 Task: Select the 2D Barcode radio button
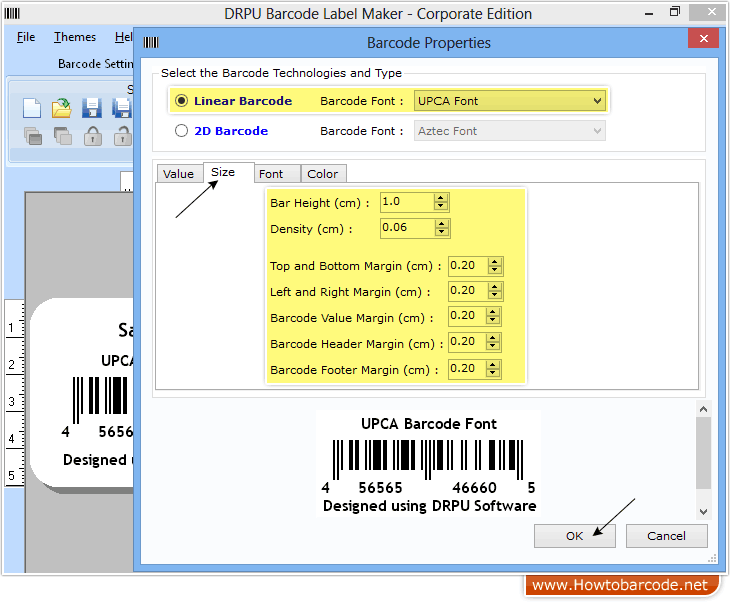[x=181, y=131]
